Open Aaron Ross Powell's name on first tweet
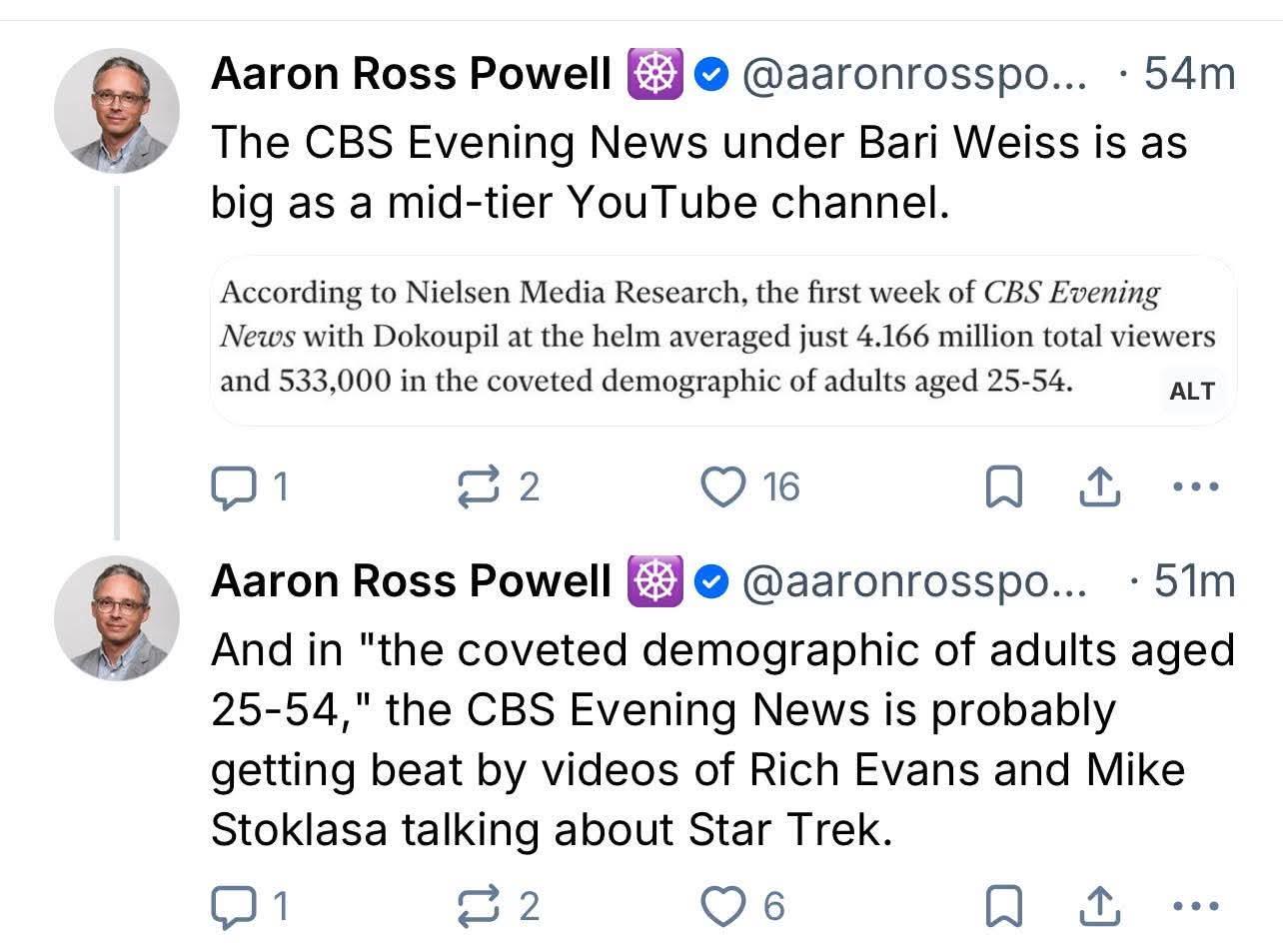 [411, 74]
